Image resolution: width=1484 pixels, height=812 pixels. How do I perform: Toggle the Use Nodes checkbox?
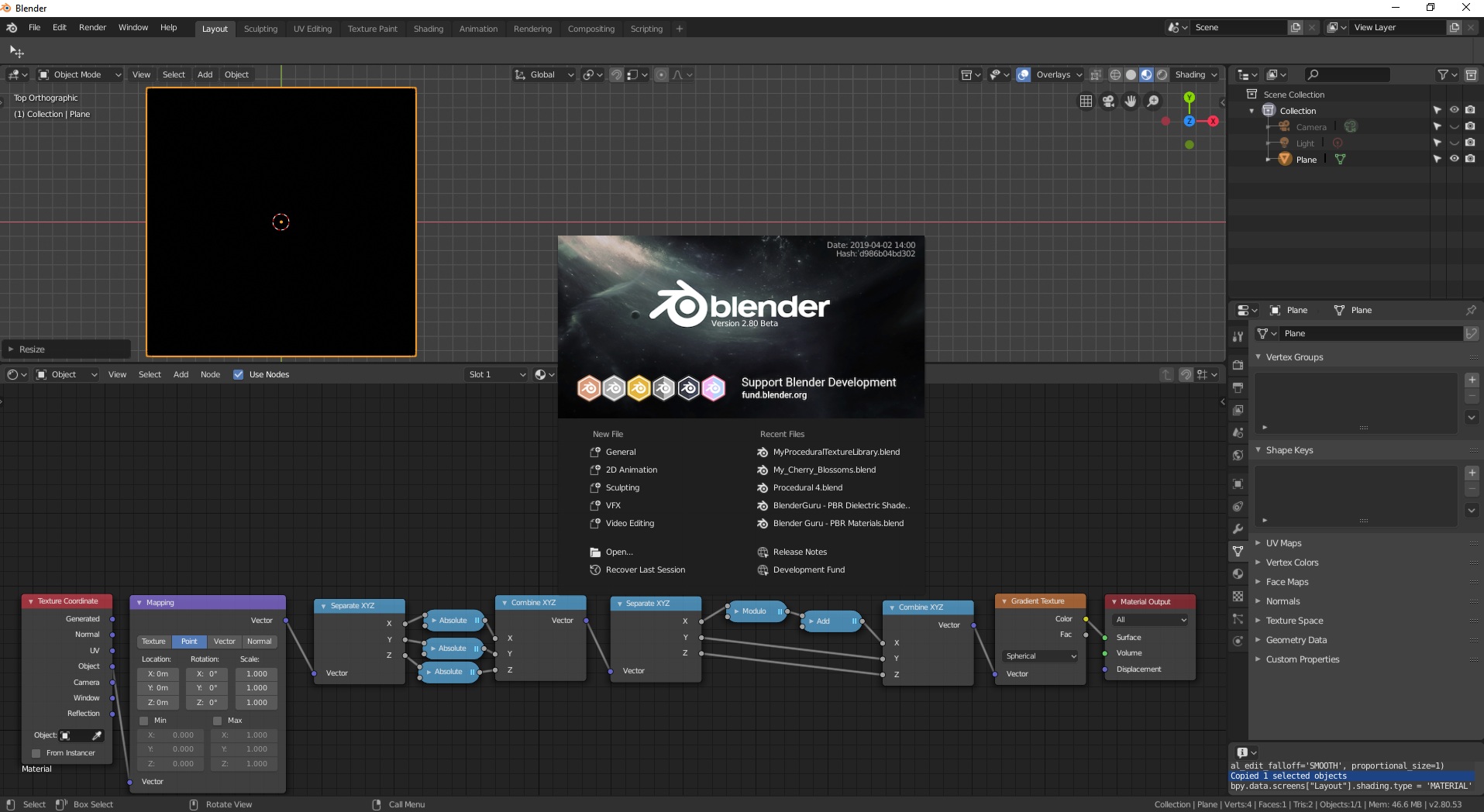point(239,374)
